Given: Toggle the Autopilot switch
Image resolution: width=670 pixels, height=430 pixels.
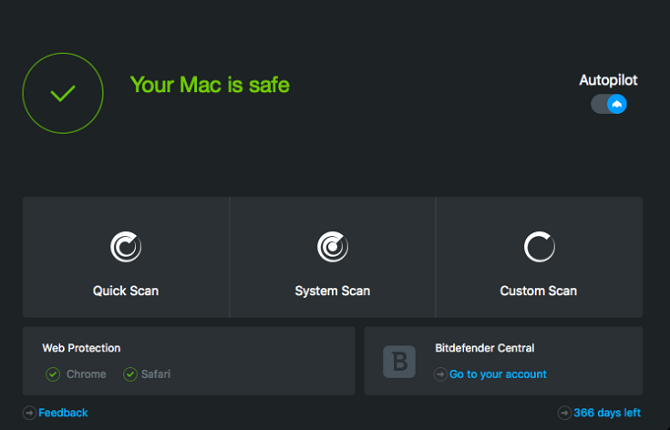Looking at the screenshot, I should 608,104.
